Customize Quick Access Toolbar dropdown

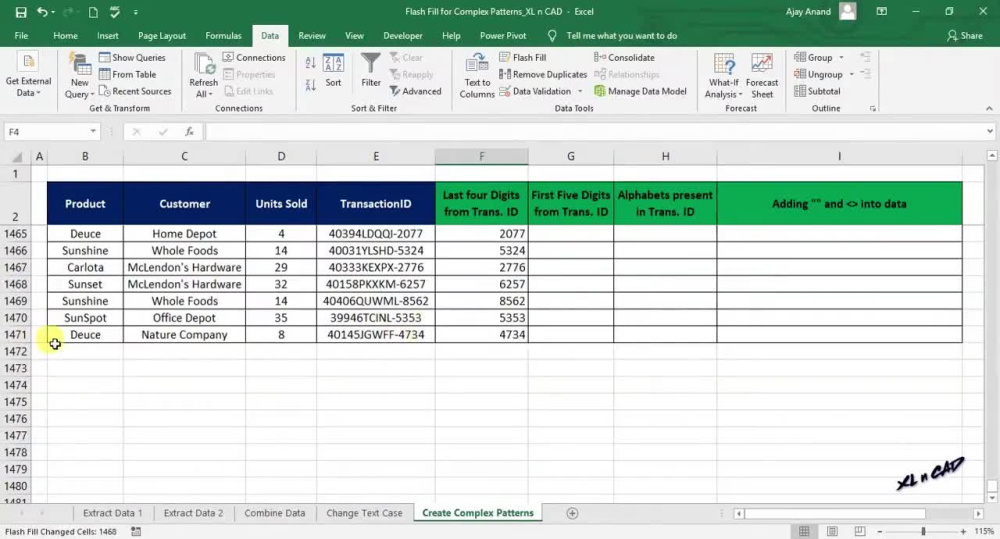[x=136, y=12]
